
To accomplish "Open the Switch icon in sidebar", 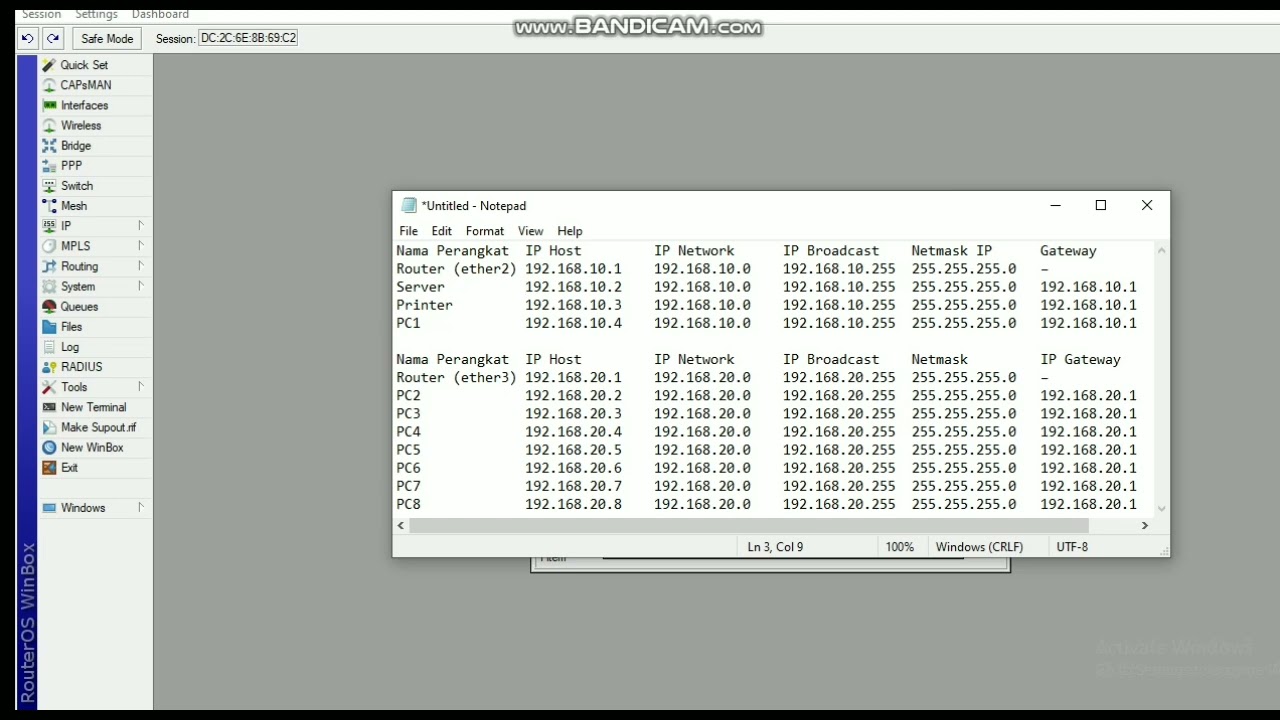I will coord(49,185).
